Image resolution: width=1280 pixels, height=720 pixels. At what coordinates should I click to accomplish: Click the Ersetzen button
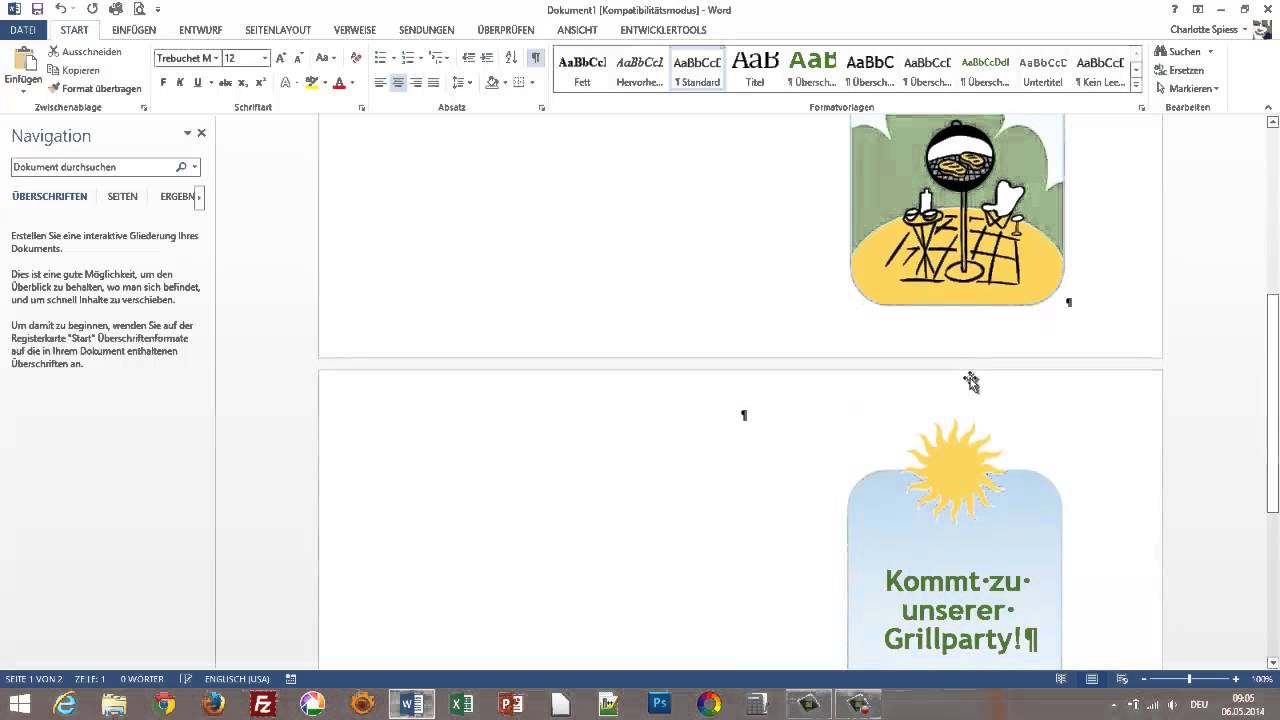point(1179,70)
